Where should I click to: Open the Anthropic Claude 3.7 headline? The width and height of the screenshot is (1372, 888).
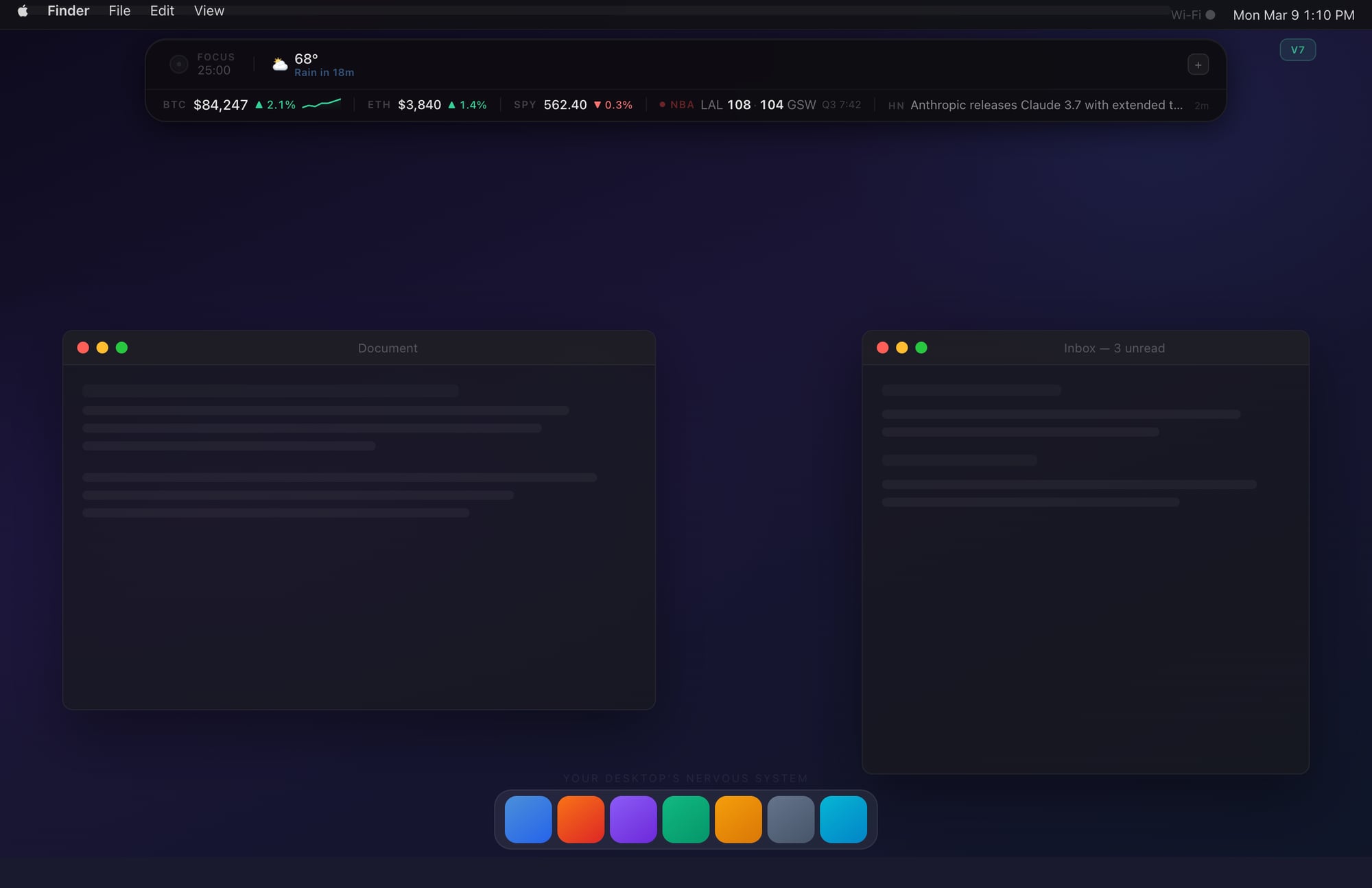[x=1045, y=105]
